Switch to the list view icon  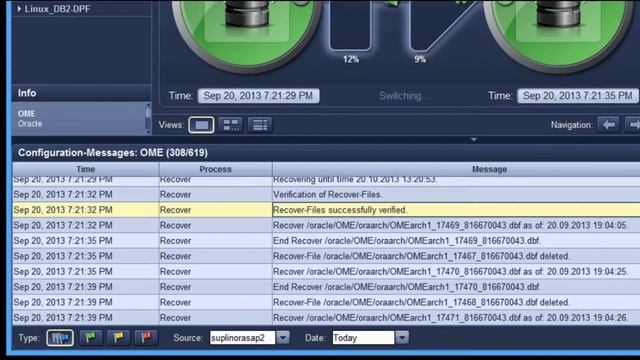pos(260,125)
